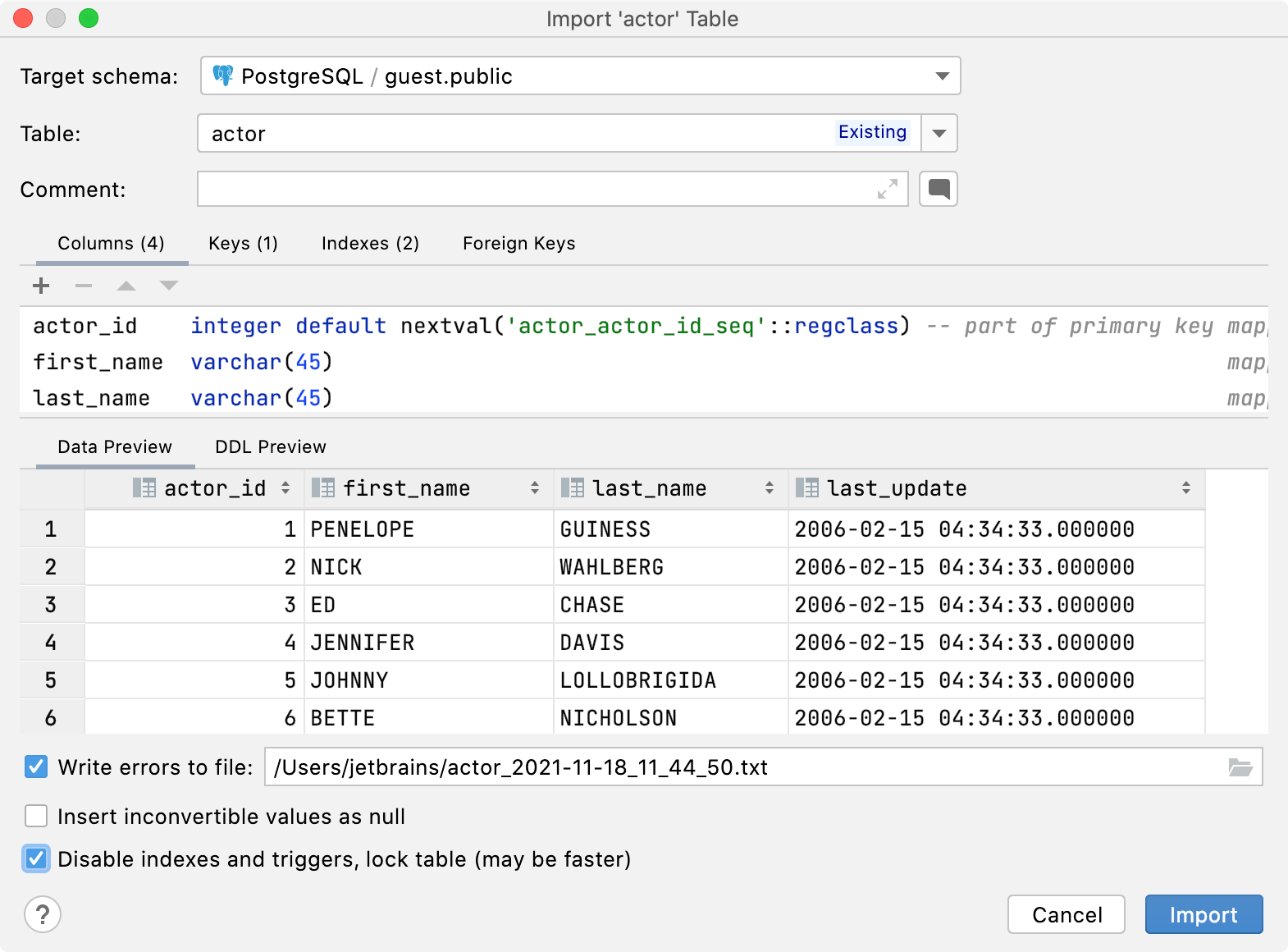
Task: Switch to the Keys (1) tab
Action: coord(243,244)
